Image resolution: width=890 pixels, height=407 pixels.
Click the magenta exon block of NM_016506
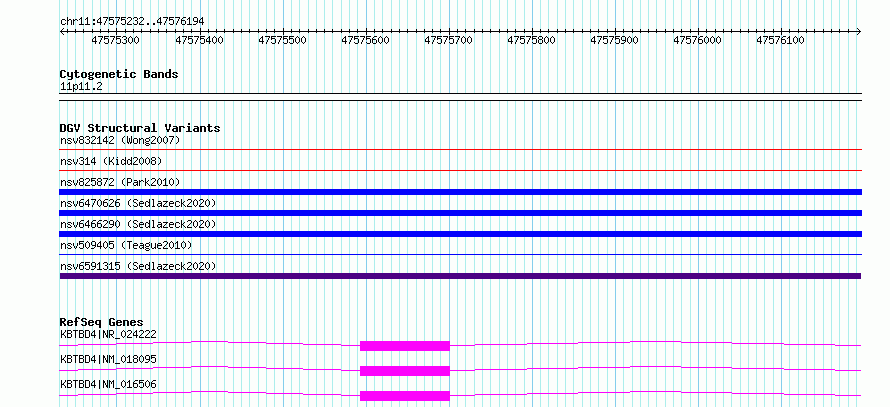point(405,396)
